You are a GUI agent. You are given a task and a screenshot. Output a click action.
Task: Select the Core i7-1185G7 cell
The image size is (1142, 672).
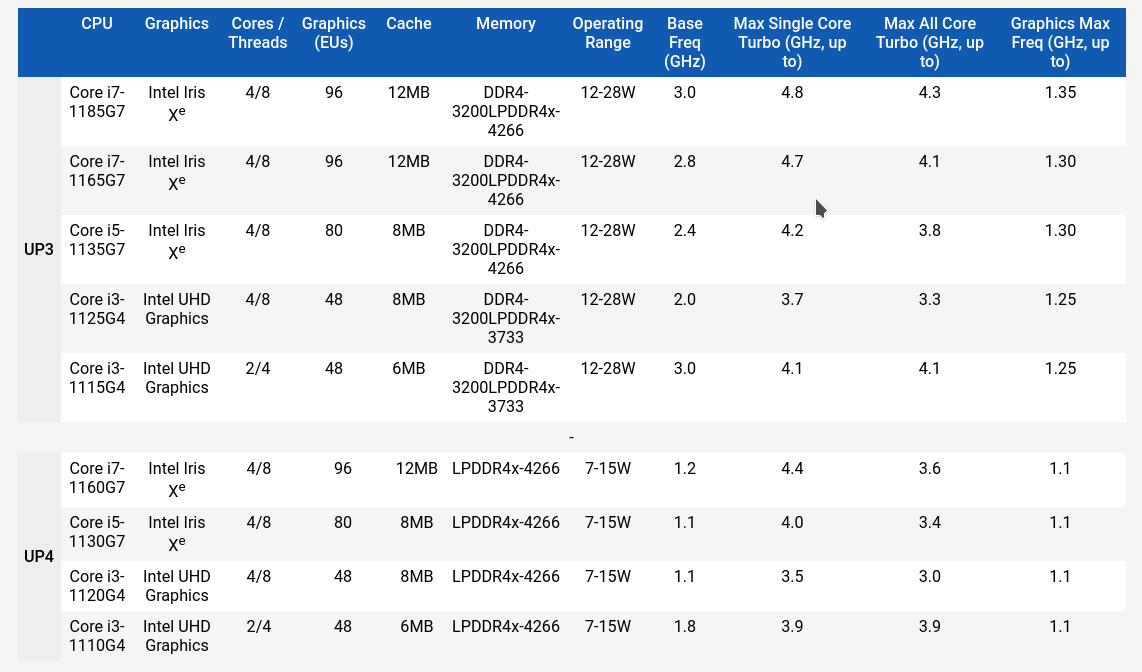pos(97,102)
